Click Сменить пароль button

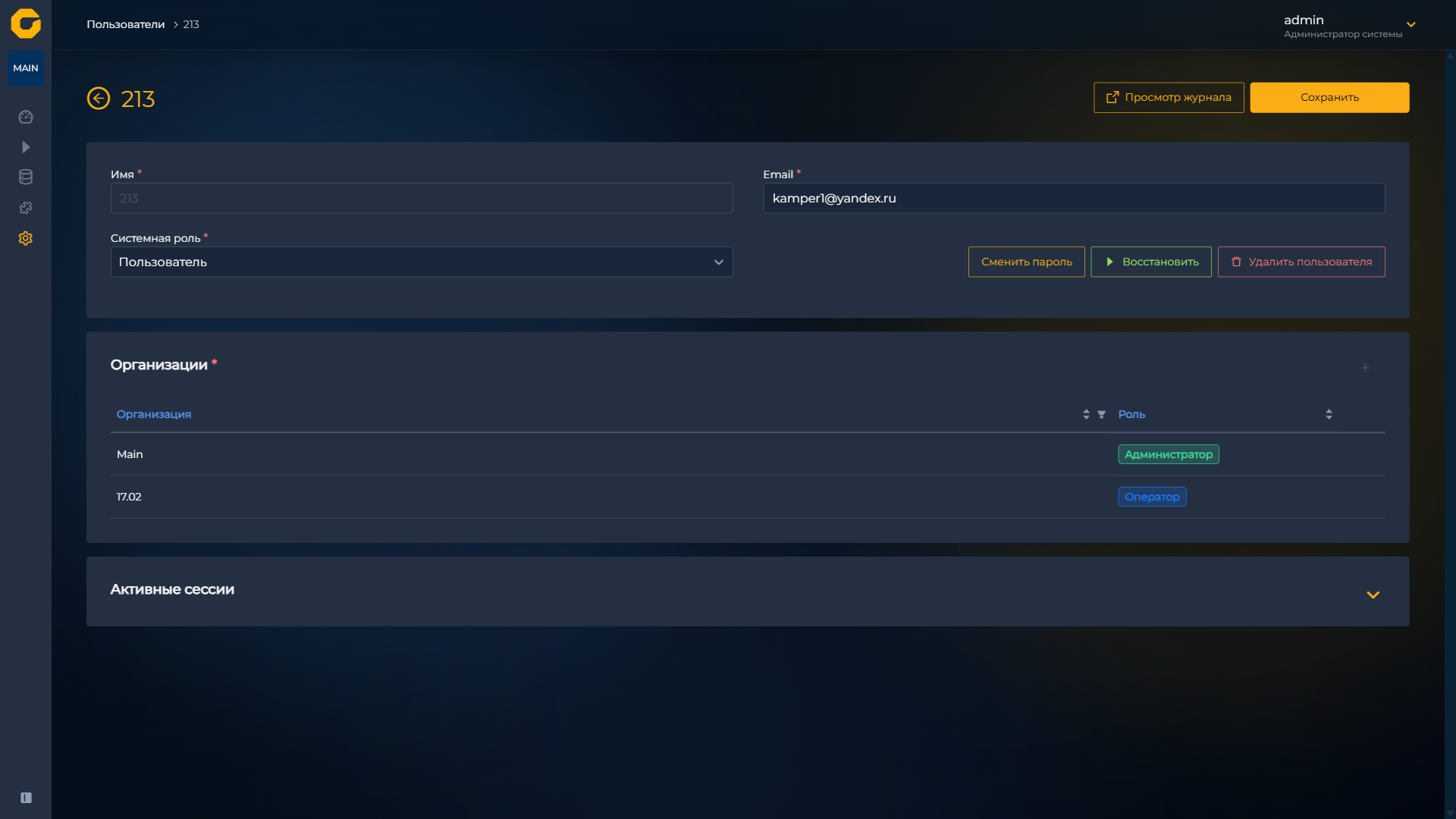point(1027,262)
